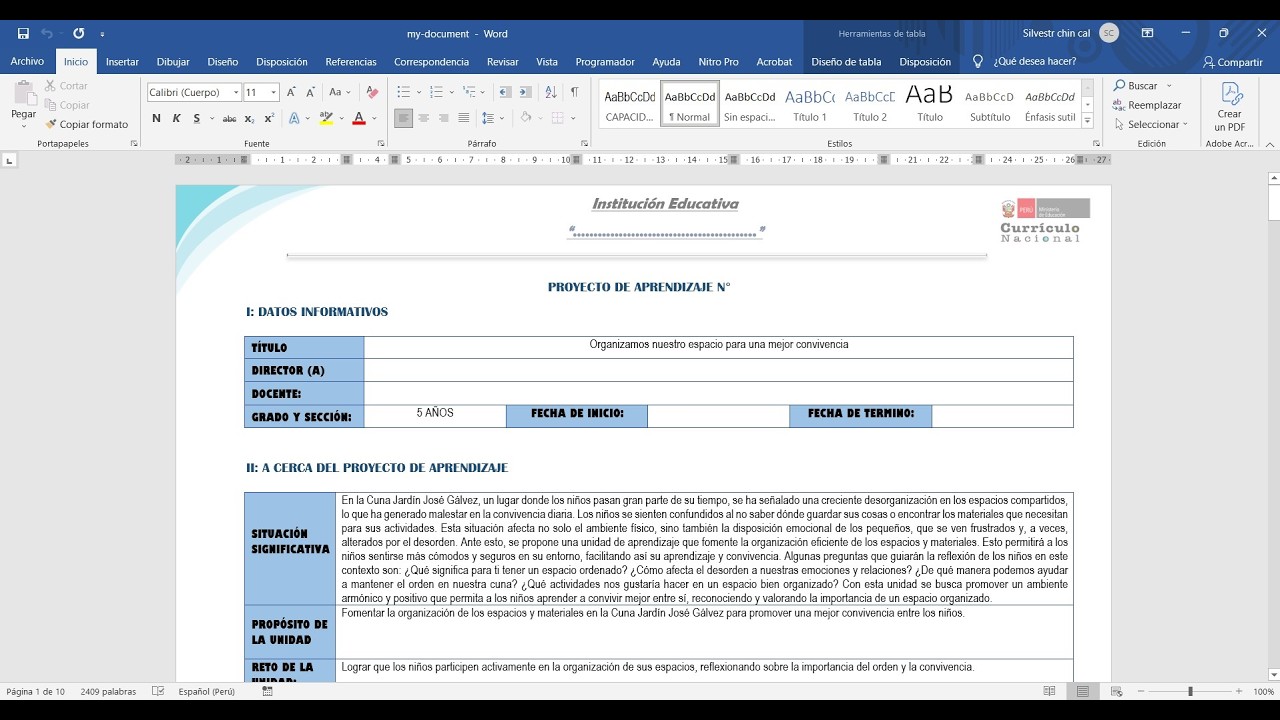Clear all formatting with the eraser icon
The image size is (1280, 720).
[x=372, y=92]
